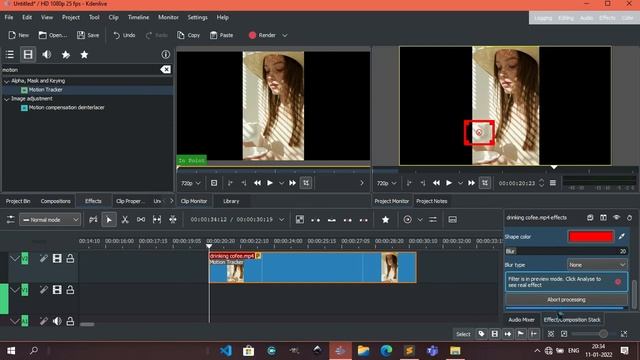
Task: Click the Render button
Action: point(262,35)
